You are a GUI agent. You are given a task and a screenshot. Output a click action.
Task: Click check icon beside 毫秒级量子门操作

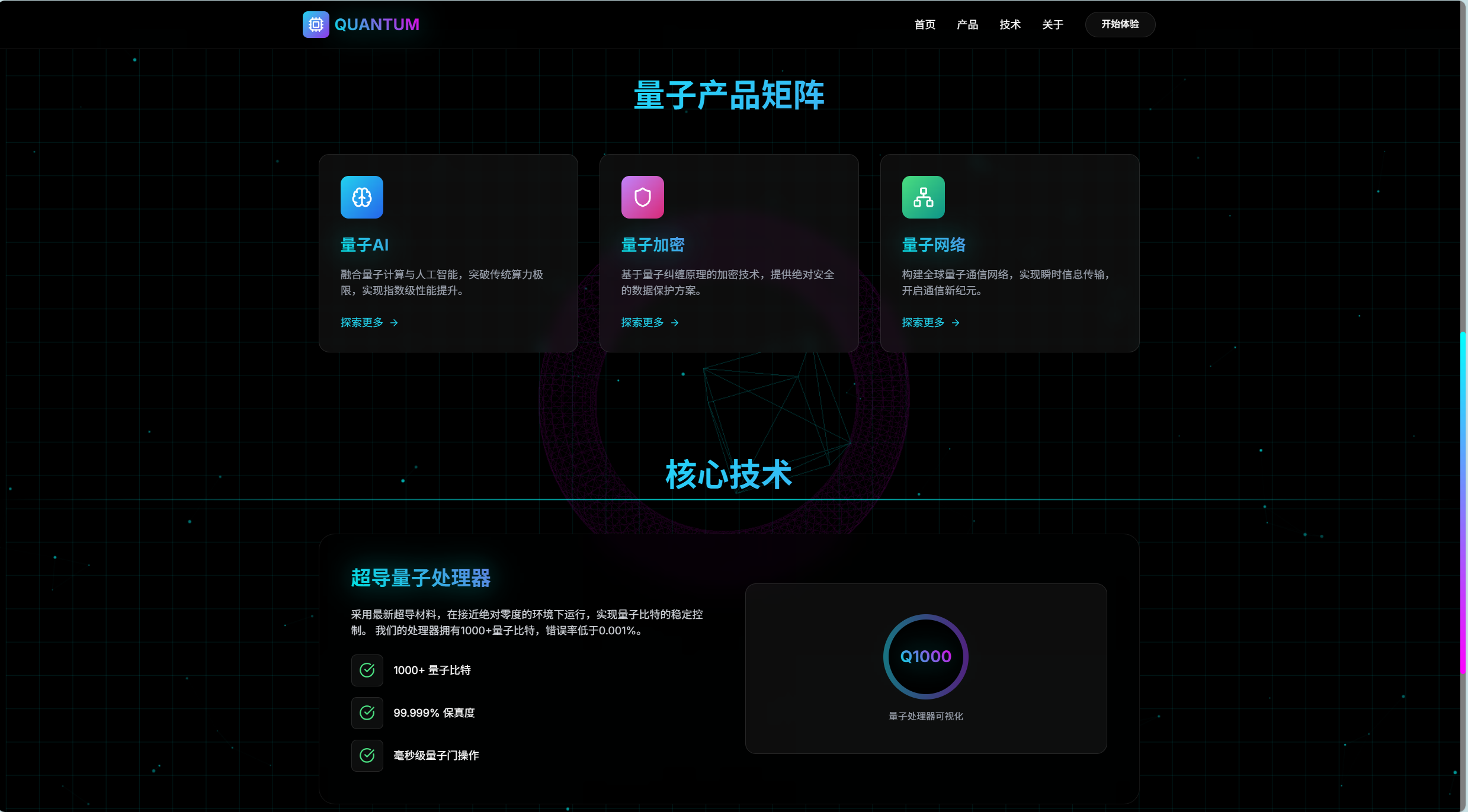[367, 756]
